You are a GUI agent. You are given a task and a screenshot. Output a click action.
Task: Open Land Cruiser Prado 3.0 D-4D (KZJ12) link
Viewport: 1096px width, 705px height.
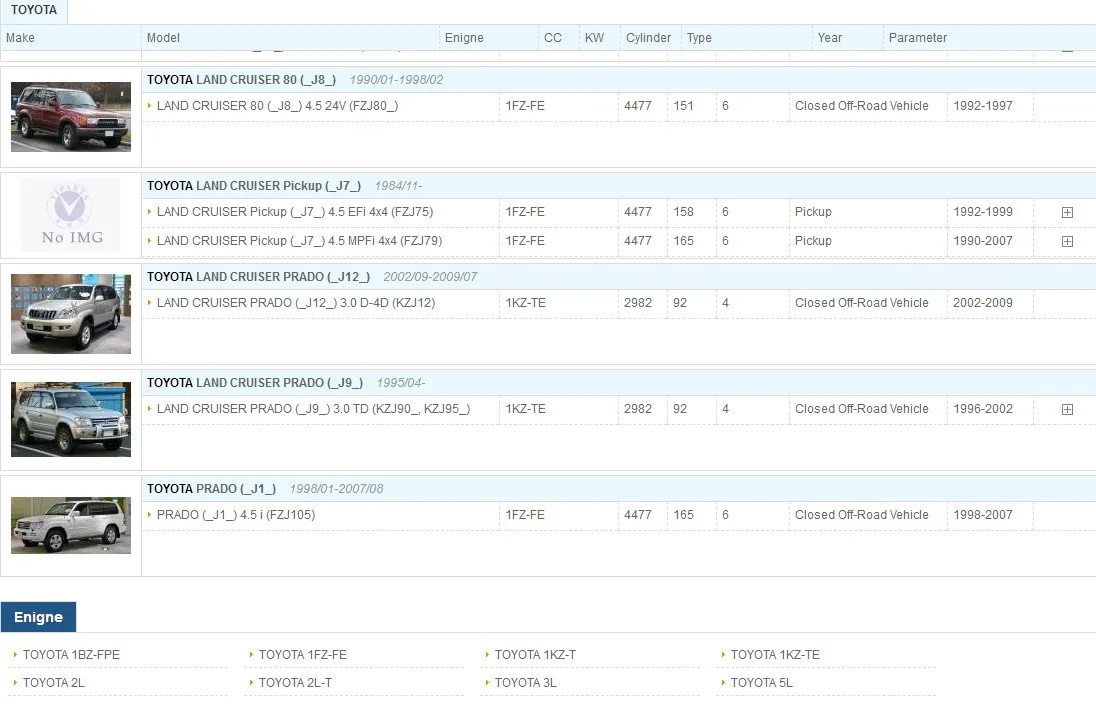[x=295, y=303]
